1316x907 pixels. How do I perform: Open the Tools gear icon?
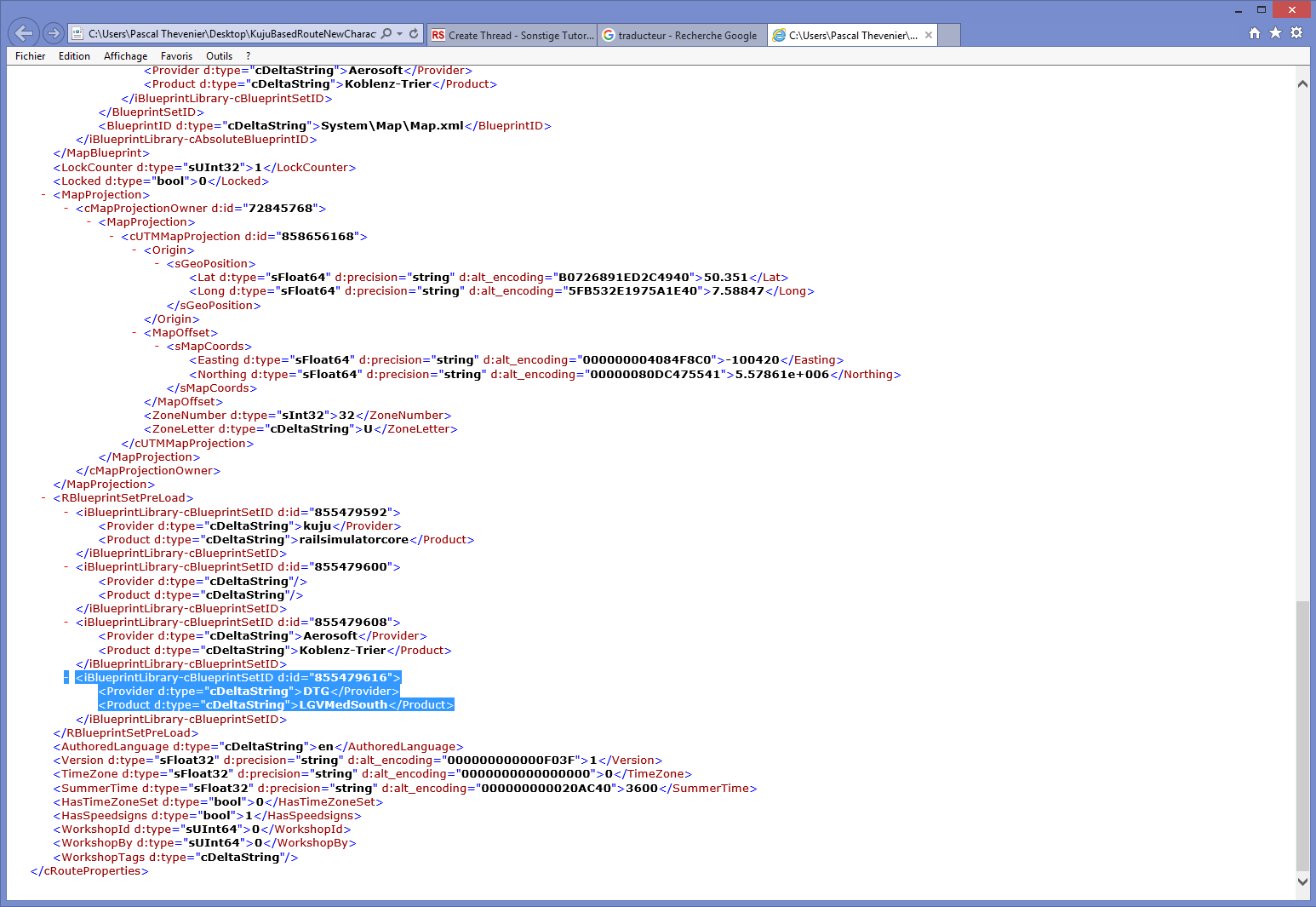click(1296, 33)
